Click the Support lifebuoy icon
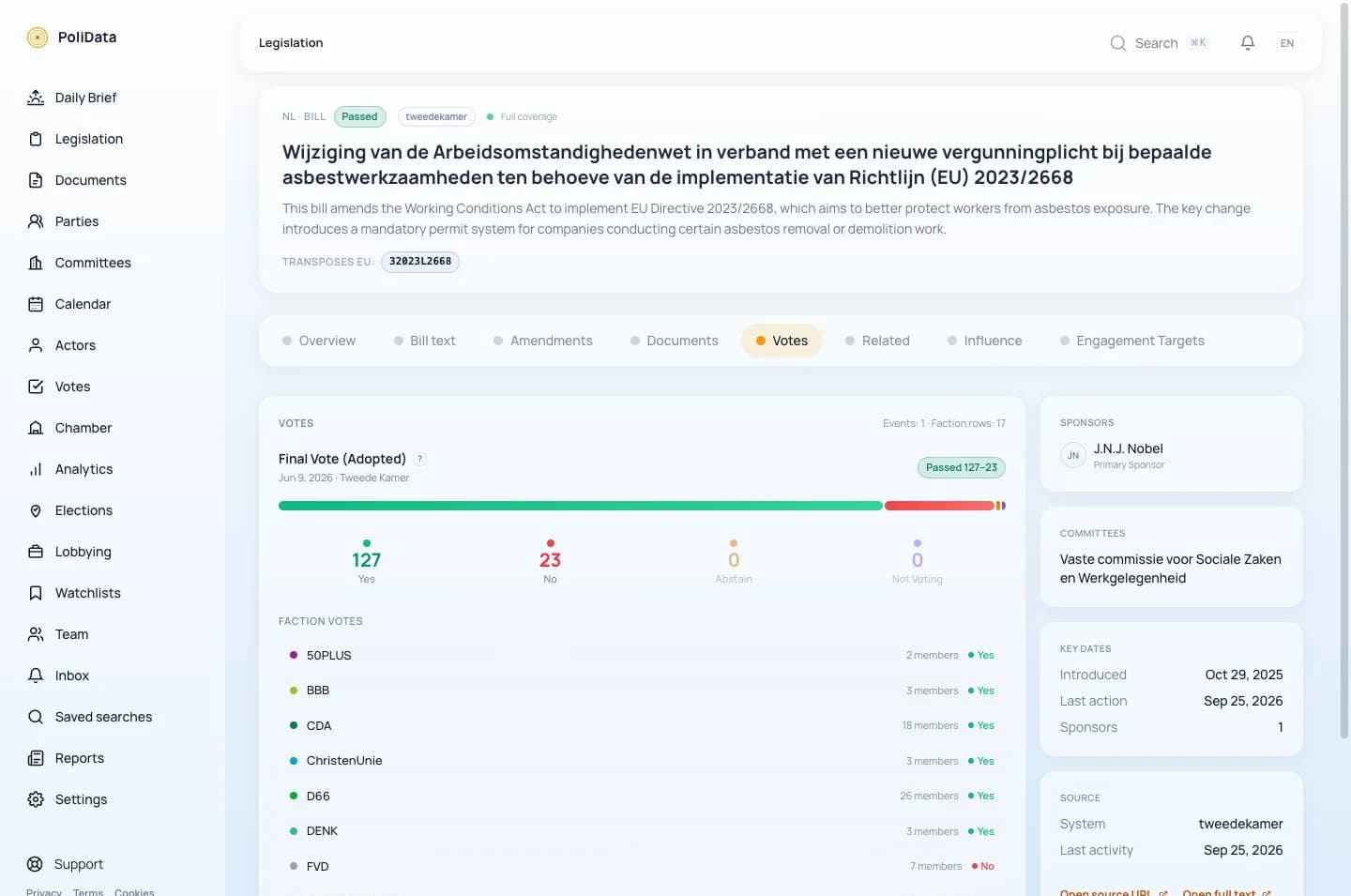Image resolution: width=1351 pixels, height=896 pixels. click(x=36, y=864)
